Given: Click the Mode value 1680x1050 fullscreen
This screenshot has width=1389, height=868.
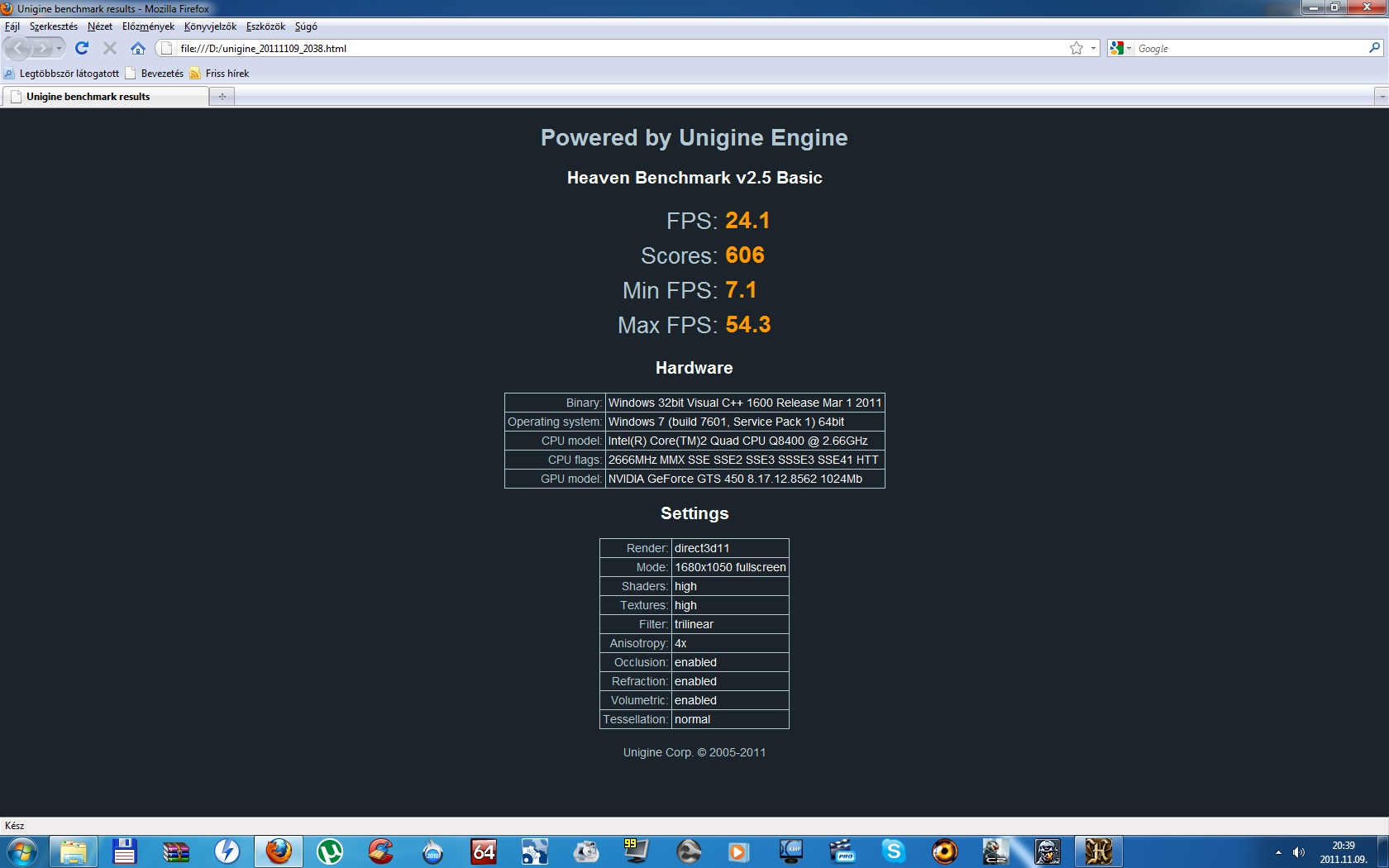Looking at the screenshot, I should click(x=730, y=567).
